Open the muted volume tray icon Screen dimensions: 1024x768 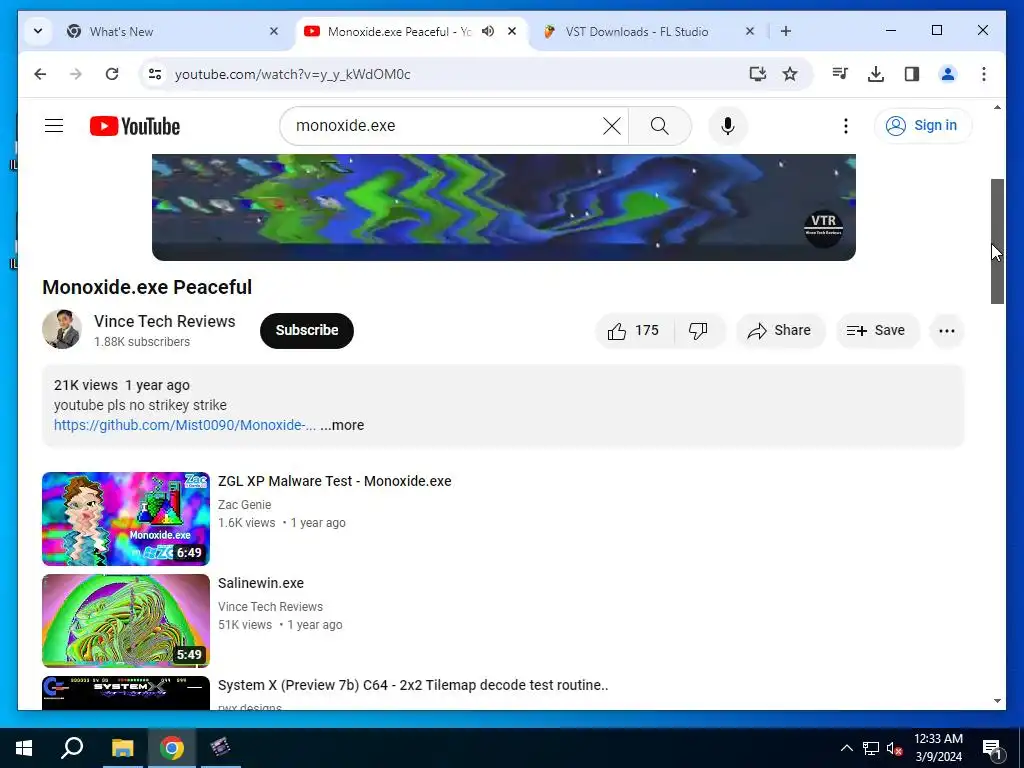894,748
